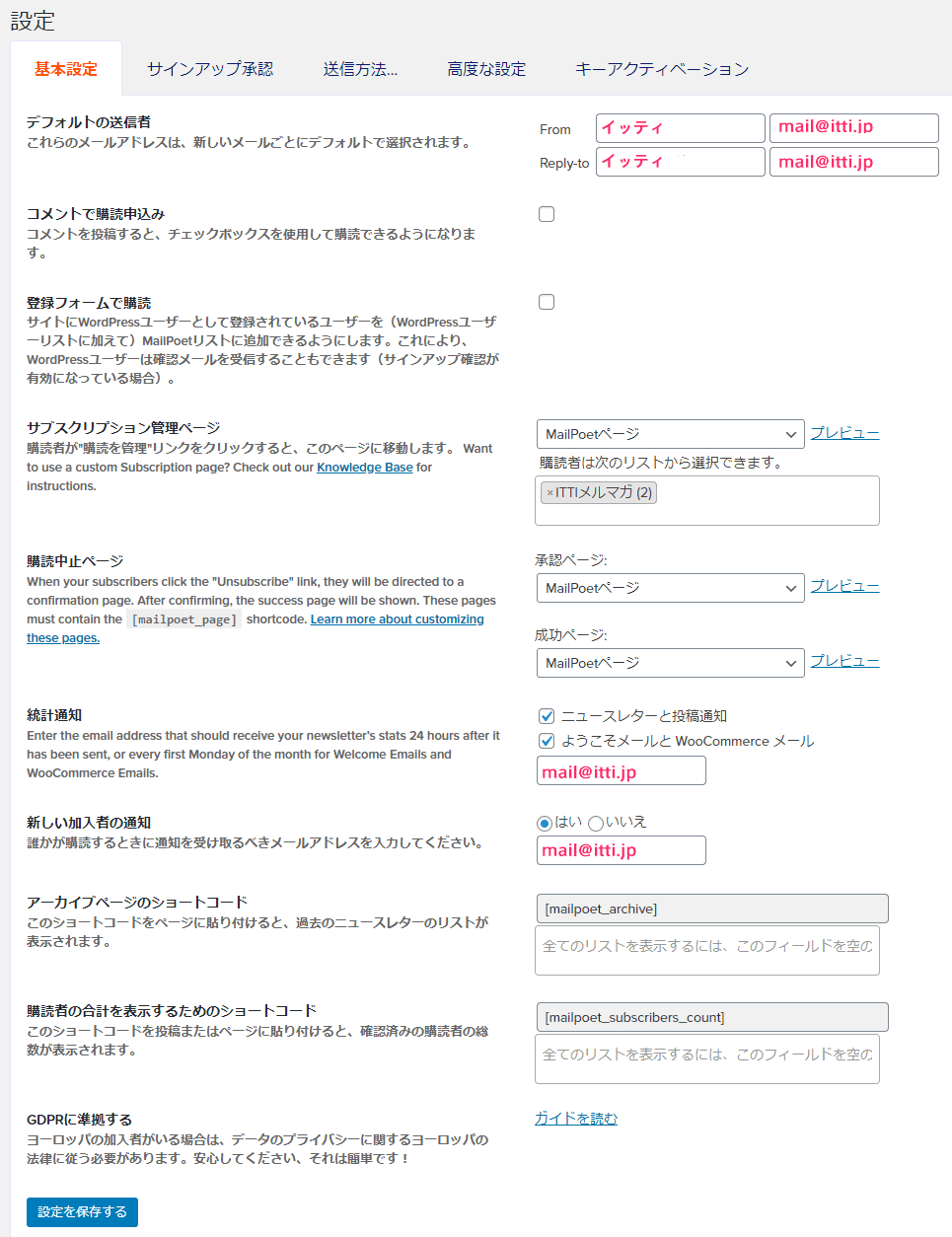Click the From email address field

click(x=854, y=128)
